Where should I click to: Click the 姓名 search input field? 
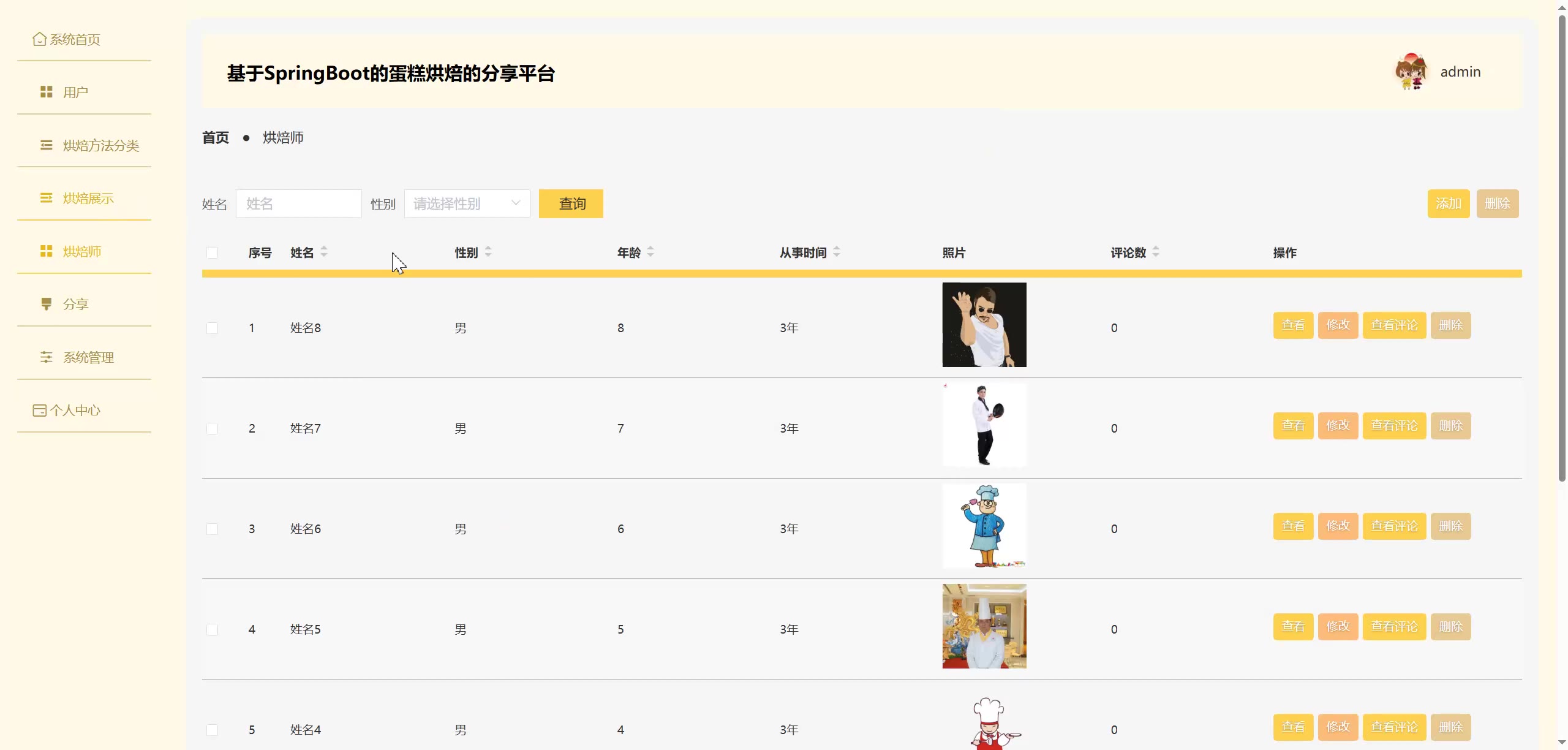pyautogui.click(x=299, y=203)
